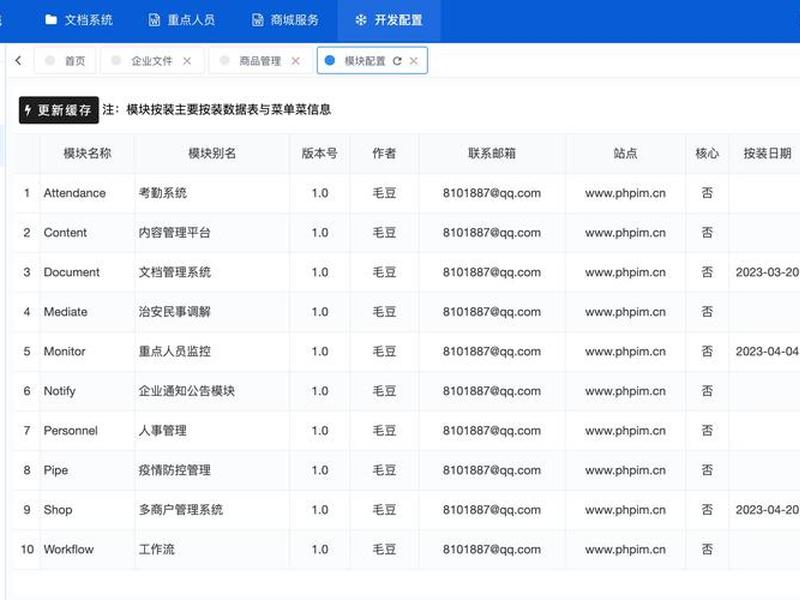800x600 pixels.
Task: Click the 版本号 column header
Action: (319, 153)
